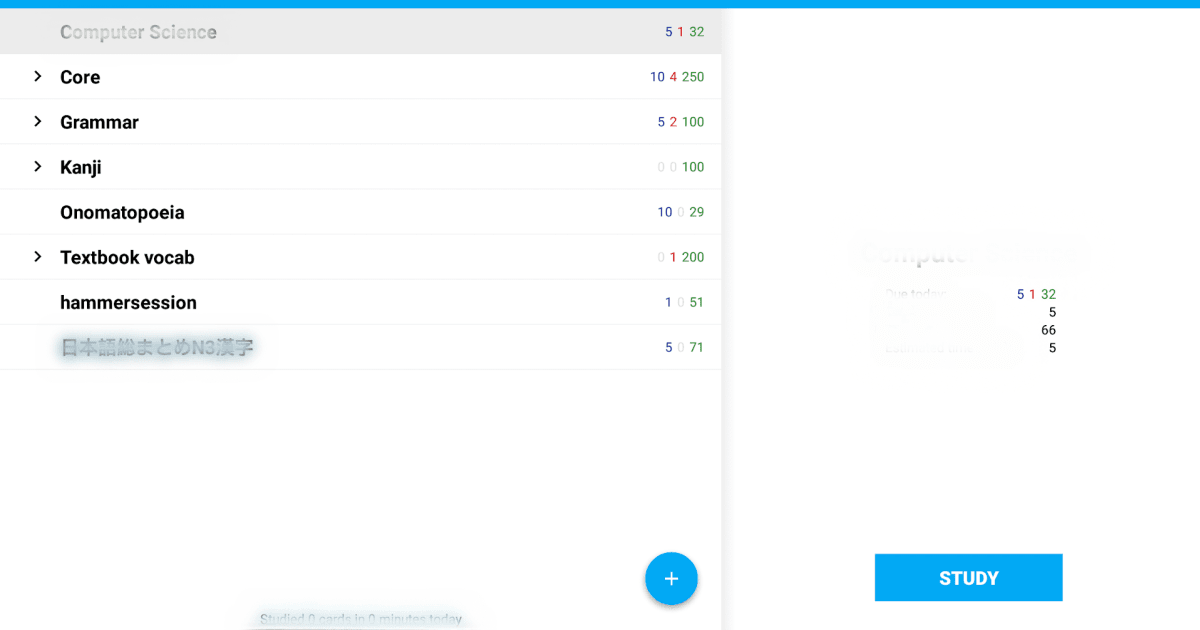
Task: Select the Computer Science deck row
Action: 138,31
